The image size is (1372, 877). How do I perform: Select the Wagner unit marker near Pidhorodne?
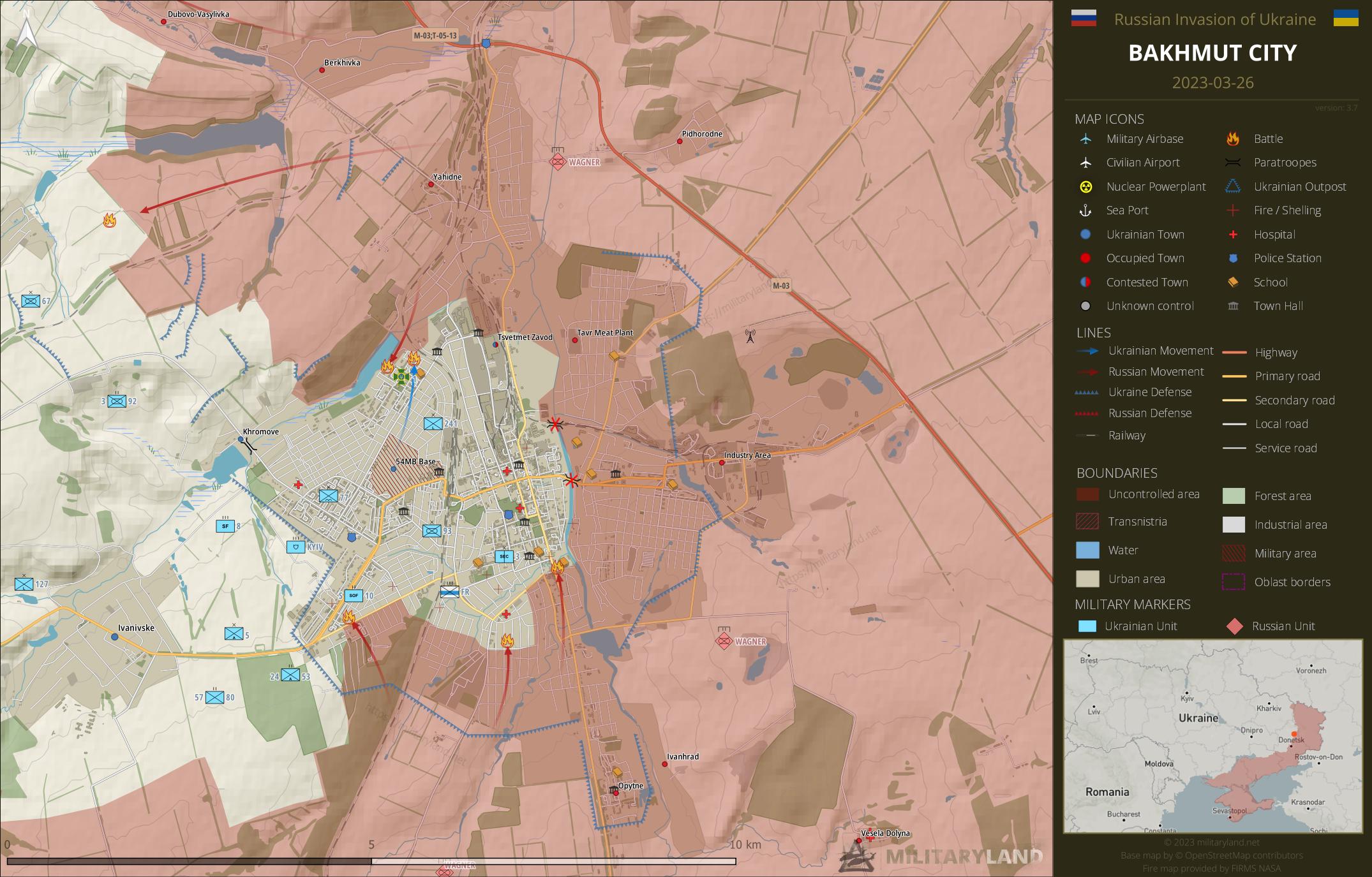point(558,161)
